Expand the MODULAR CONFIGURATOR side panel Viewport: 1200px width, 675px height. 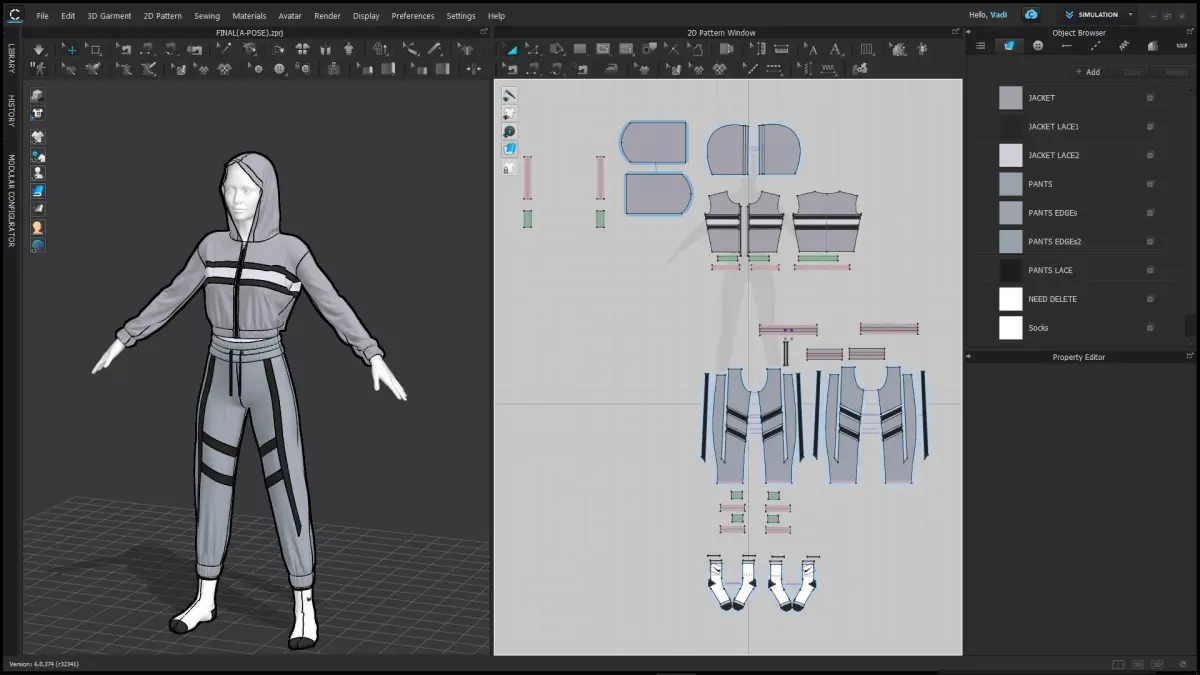[x=11, y=201]
